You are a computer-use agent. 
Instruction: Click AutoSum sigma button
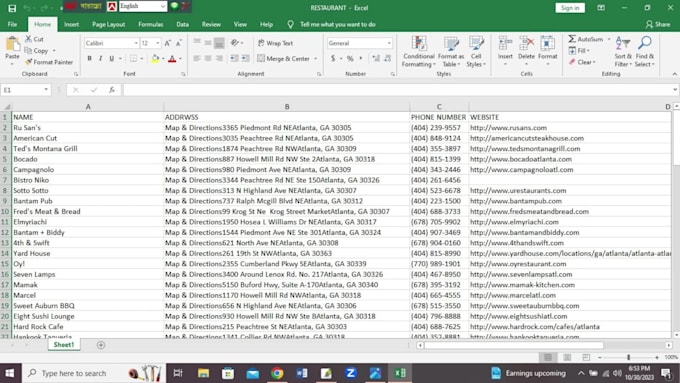pos(585,39)
